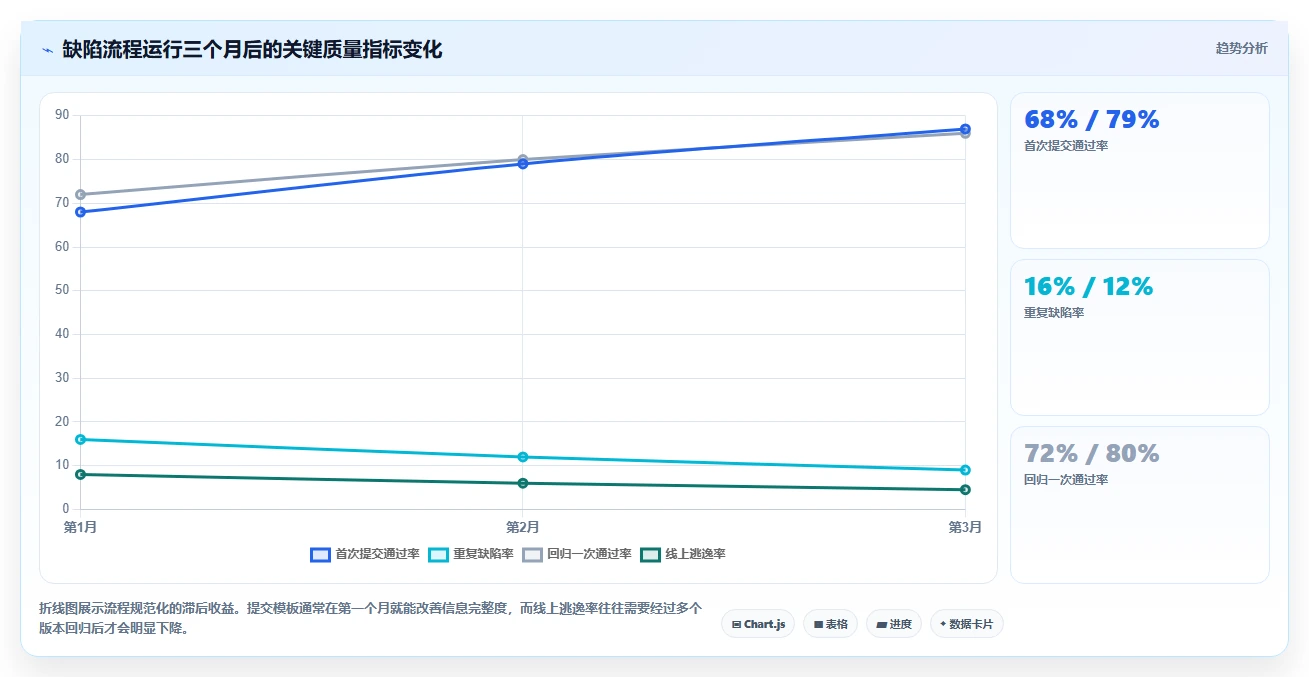Click the 趋势分析 label

click(1241, 48)
